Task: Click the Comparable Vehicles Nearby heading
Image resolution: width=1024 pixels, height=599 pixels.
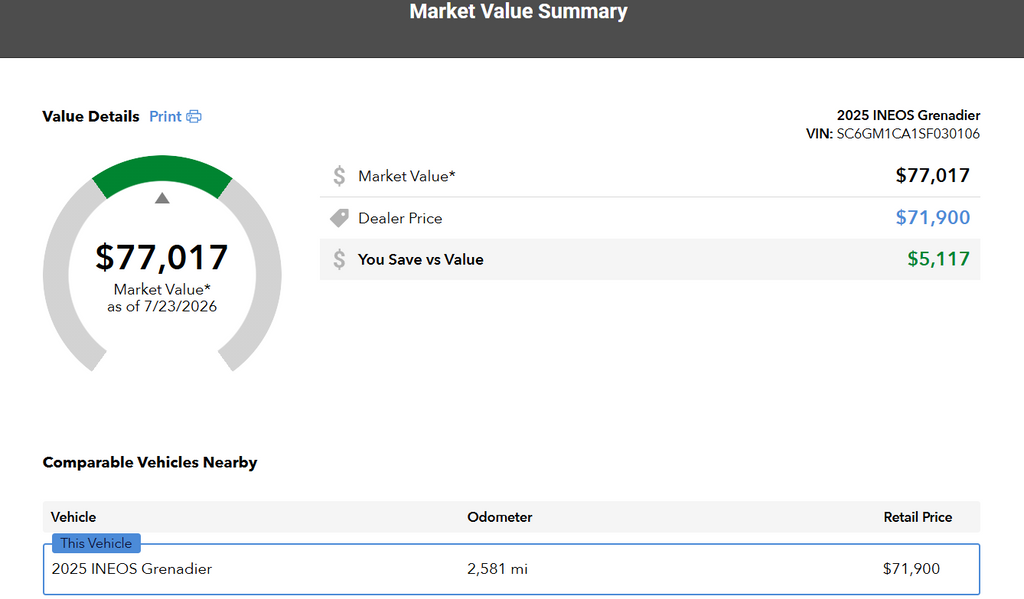Action: tap(150, 462)
